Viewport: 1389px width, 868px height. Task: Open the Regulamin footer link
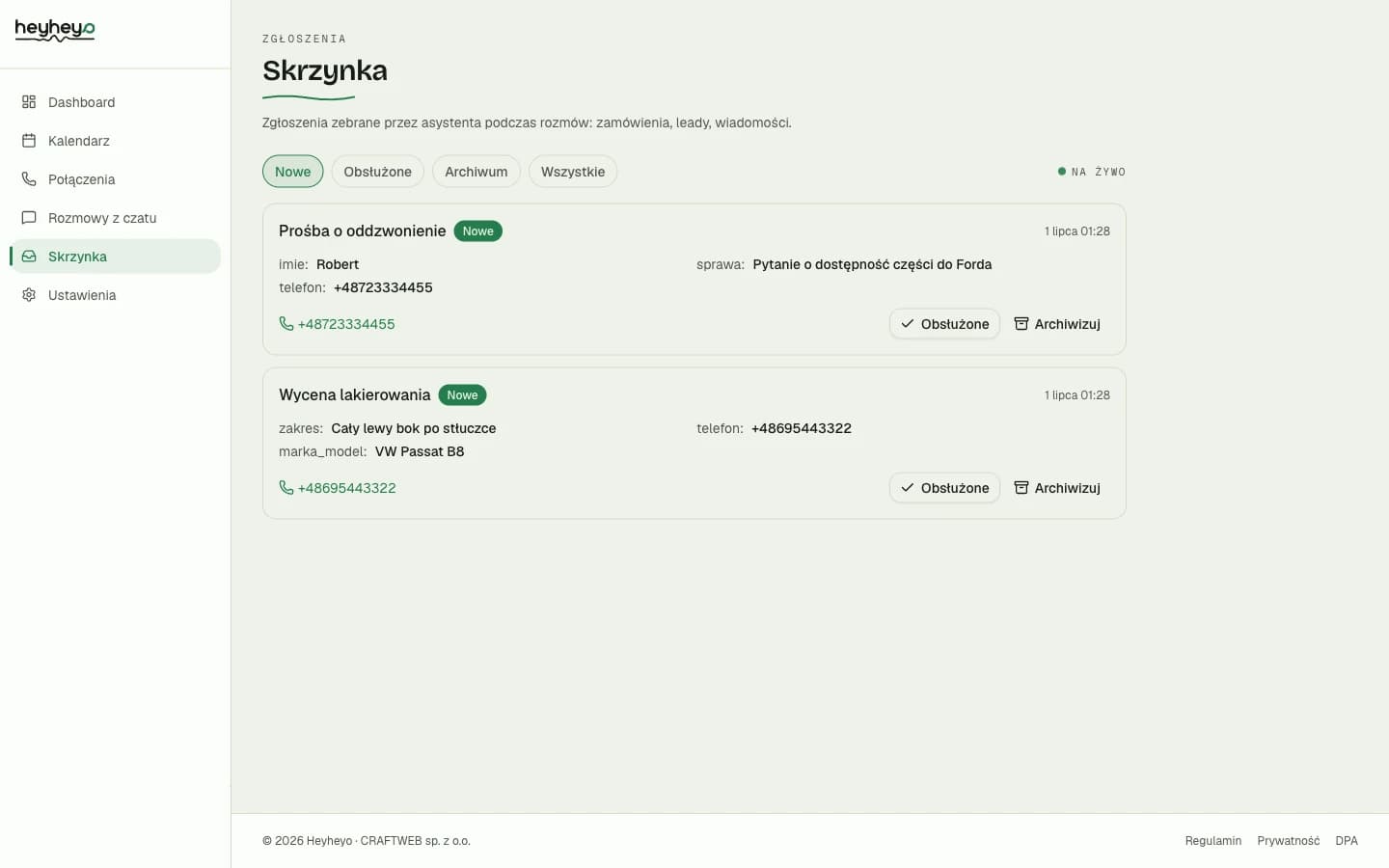pyautogui.click(x=1213, y=841)
